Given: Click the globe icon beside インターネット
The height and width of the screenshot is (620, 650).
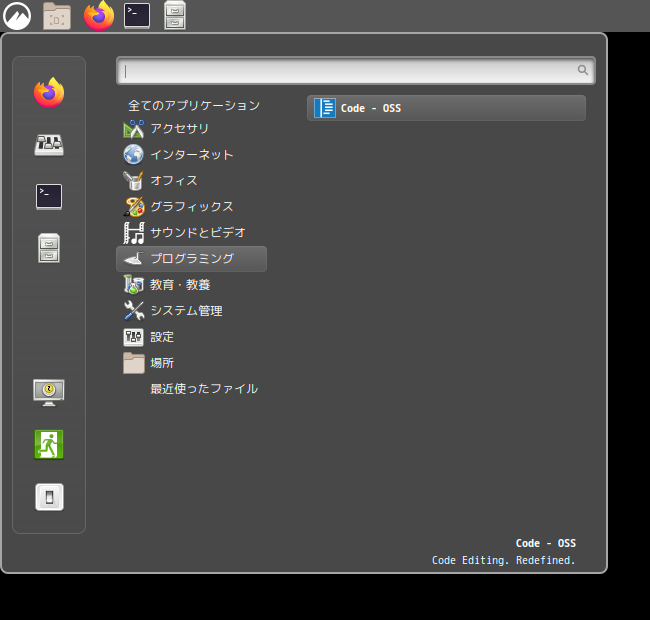Looking at the screenshot, I should pos(133,155).
